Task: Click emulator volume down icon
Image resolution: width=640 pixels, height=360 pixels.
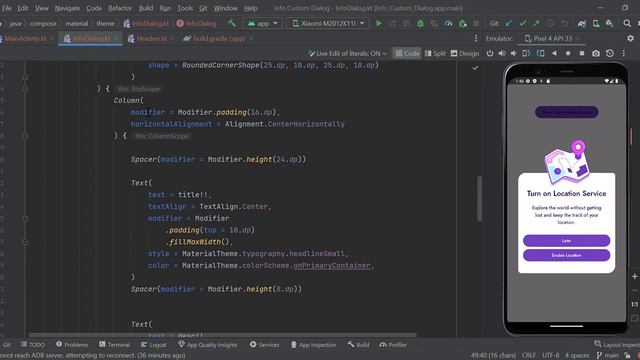Action: (x=513, y=53)
